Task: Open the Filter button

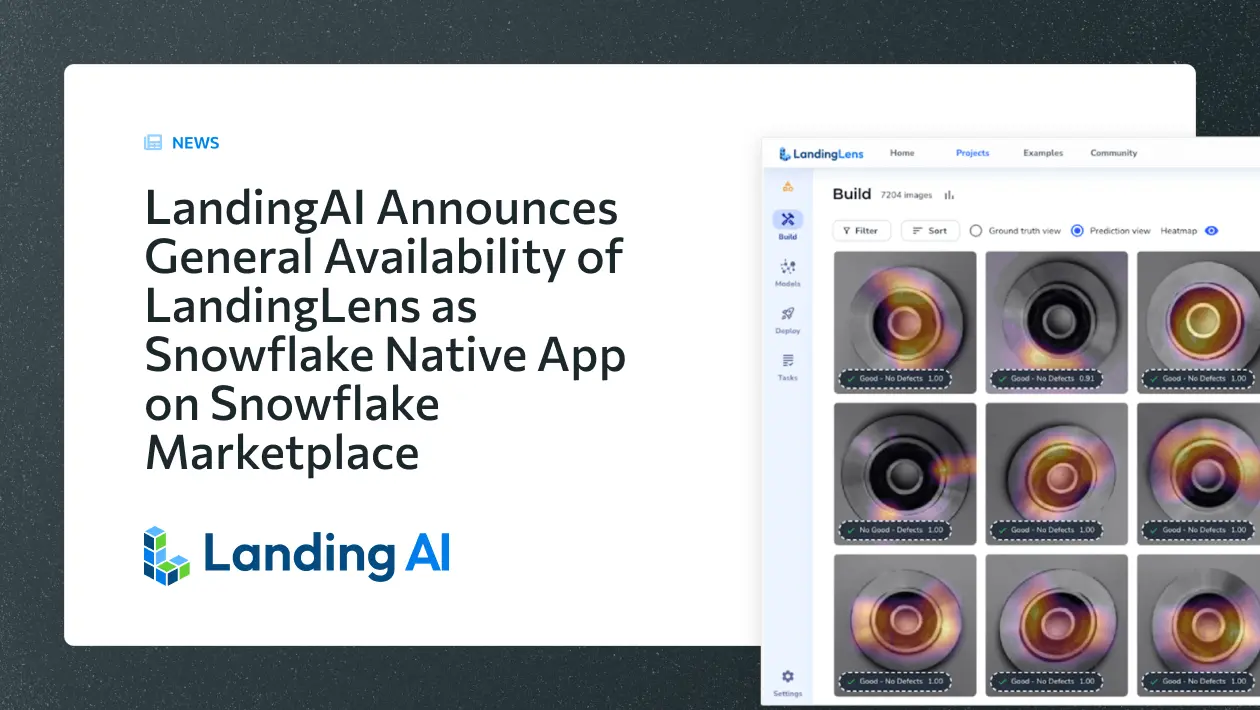Action: point(860,231)
